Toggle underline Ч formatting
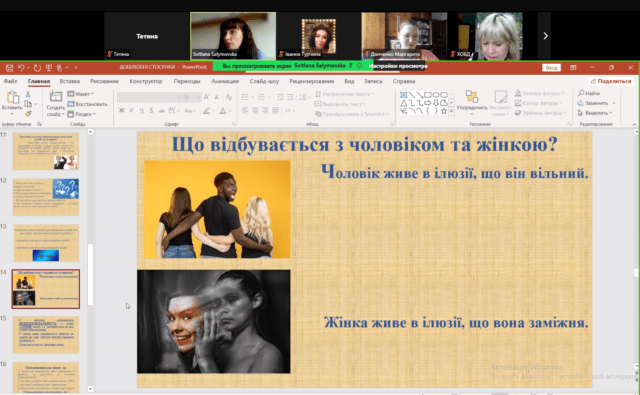Image resolution: width=640 pixels, height=395 pixels. pos(141,111)
